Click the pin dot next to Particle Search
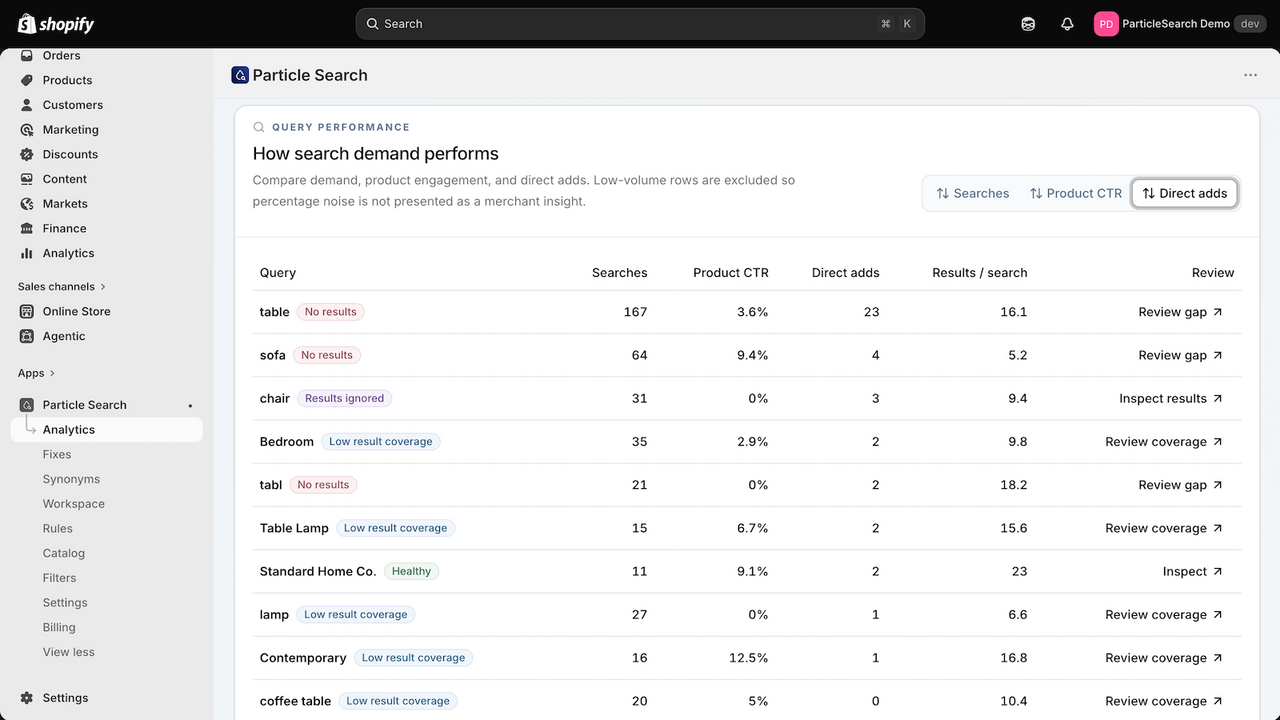 pos(190,405)
